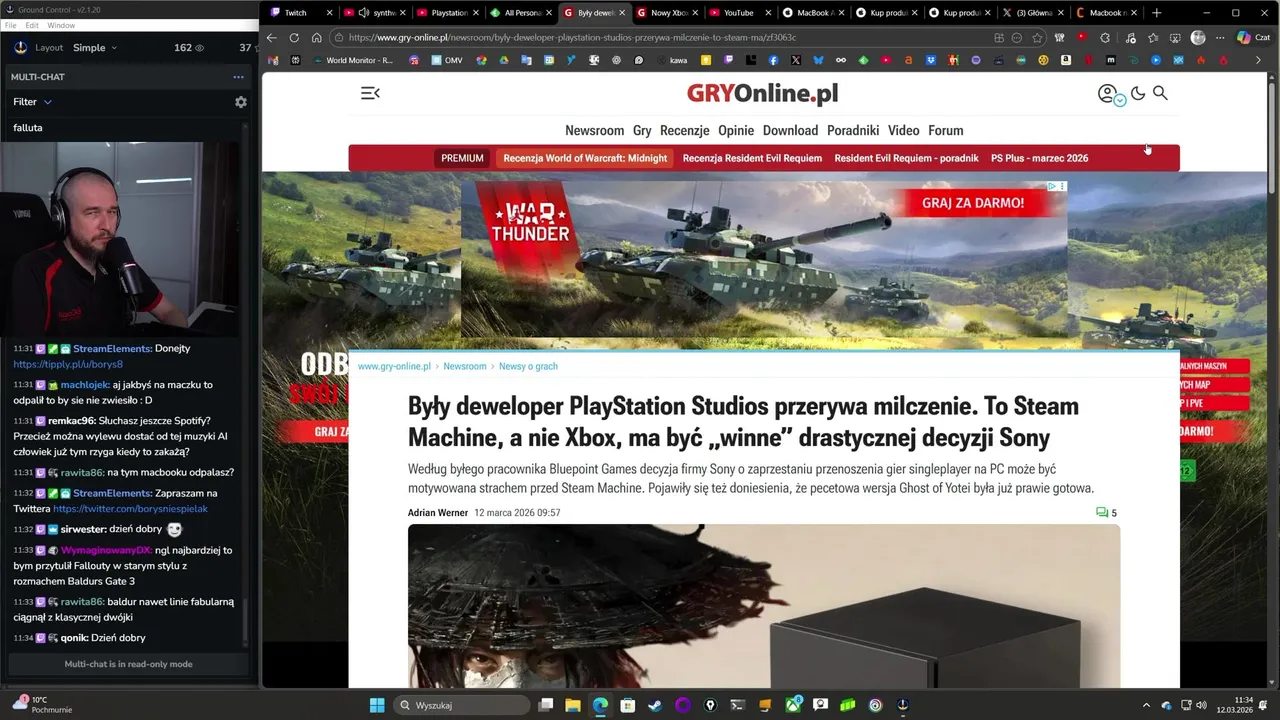Open the Recenzje navigation item
This screenshot has width=1280, height=720.
coord(684,130)
